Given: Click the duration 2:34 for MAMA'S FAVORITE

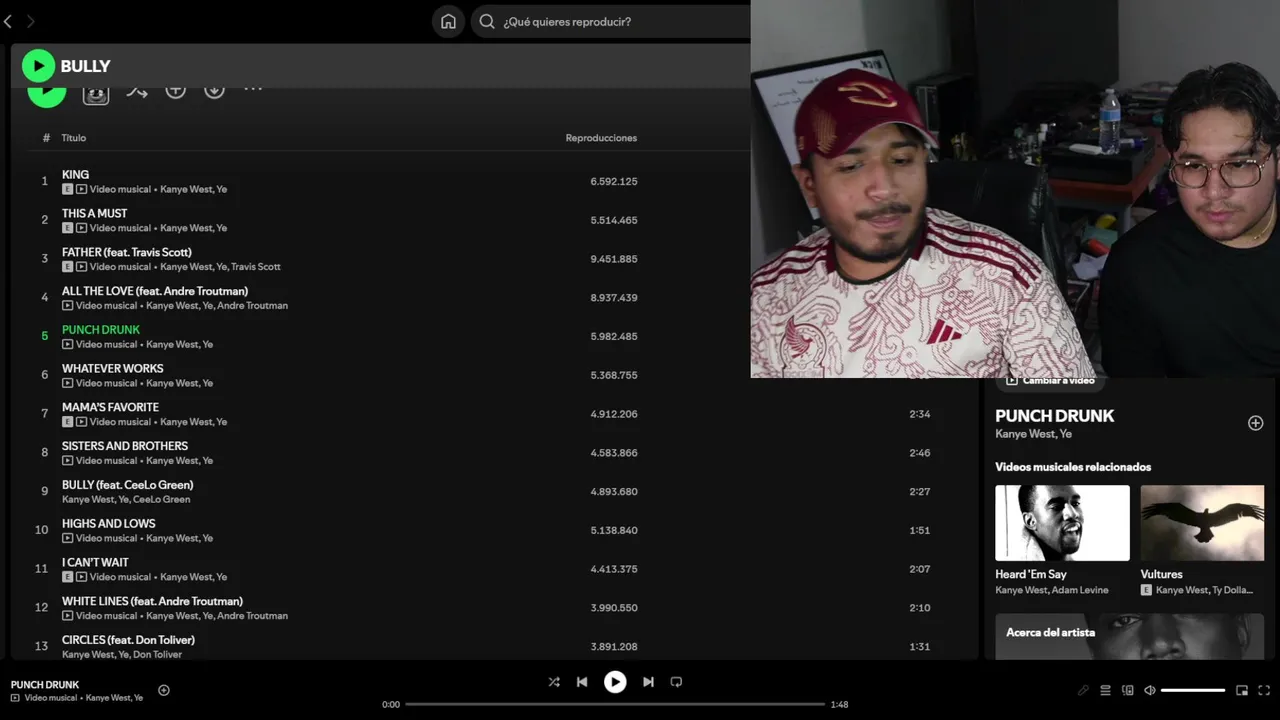Looking at the screenshot, I should (920, 414).
